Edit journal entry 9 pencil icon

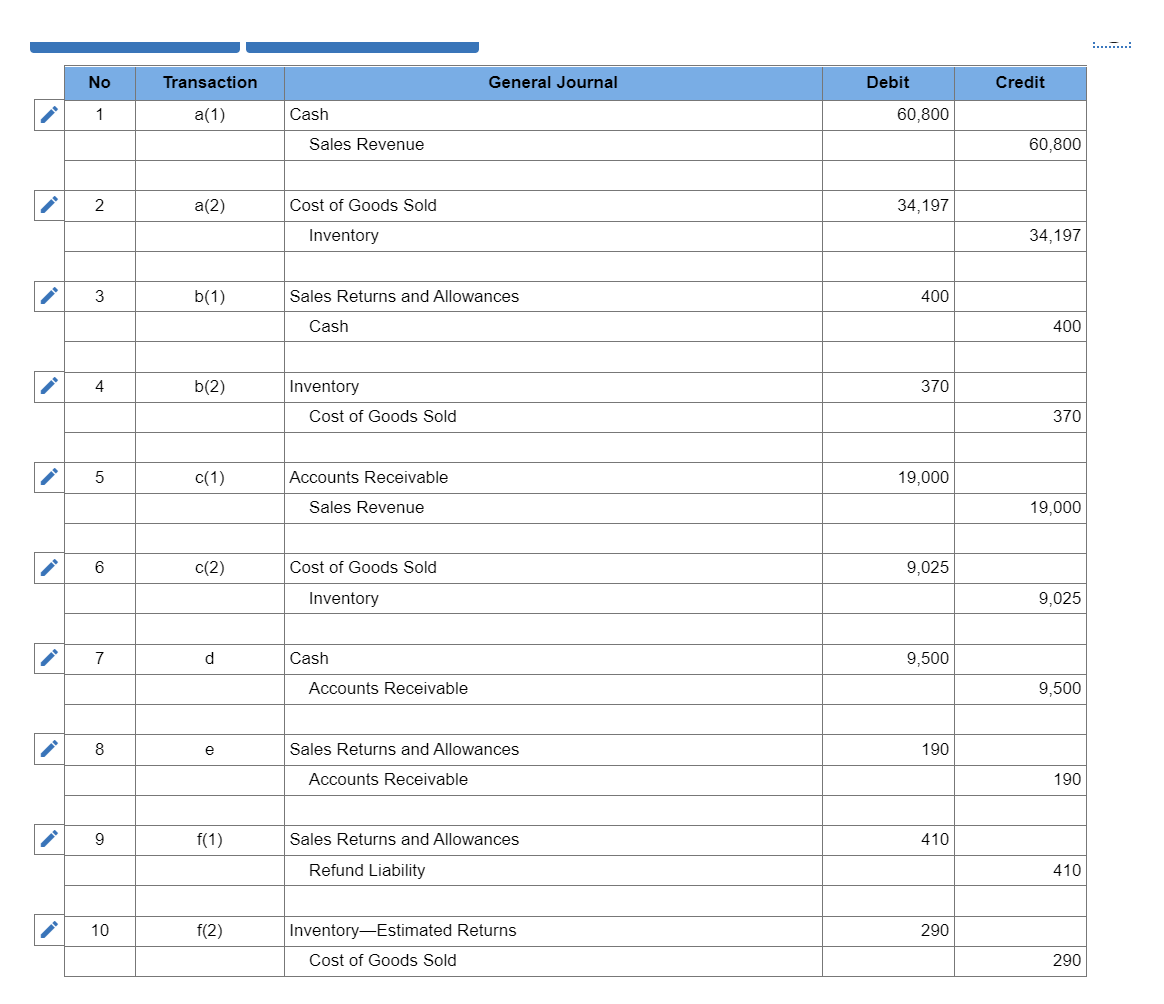tap(49, 840)
